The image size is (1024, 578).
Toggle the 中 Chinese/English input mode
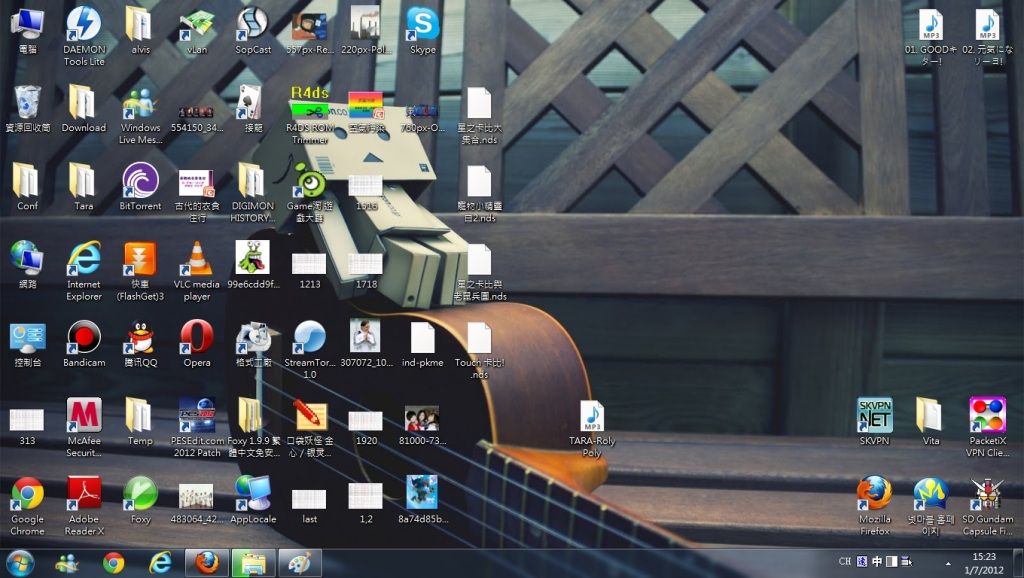877,562
